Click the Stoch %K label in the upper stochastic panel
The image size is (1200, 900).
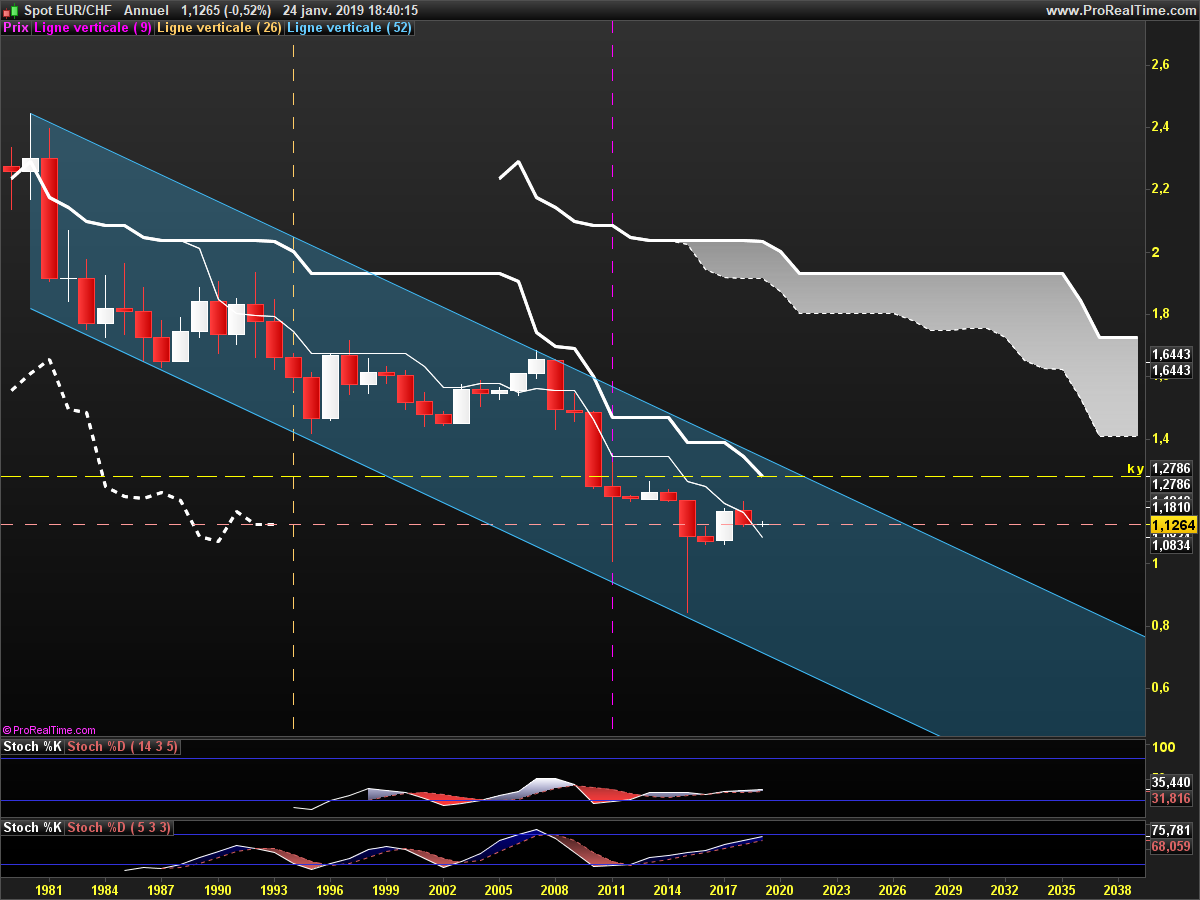[32, 747]
